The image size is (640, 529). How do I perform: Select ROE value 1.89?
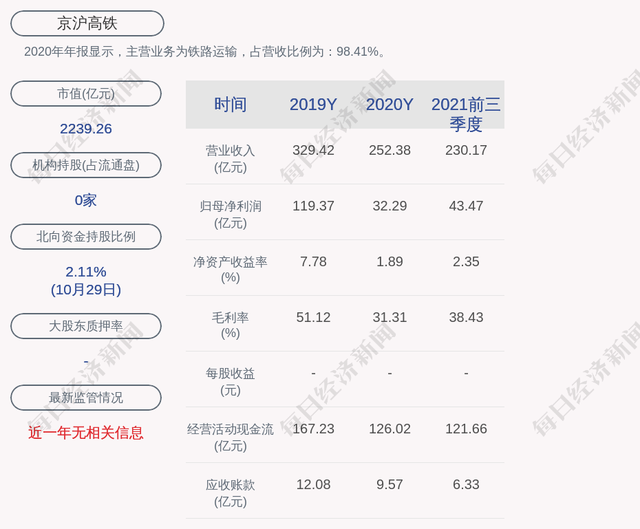[389, 262]
